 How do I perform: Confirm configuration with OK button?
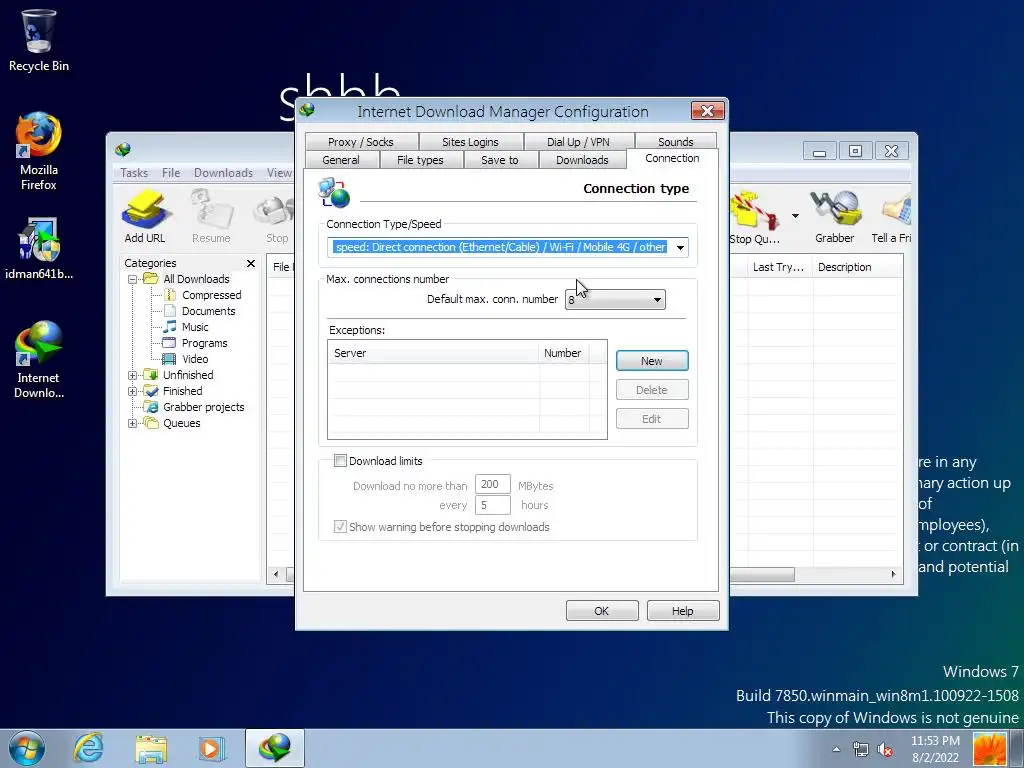[602, 611]
